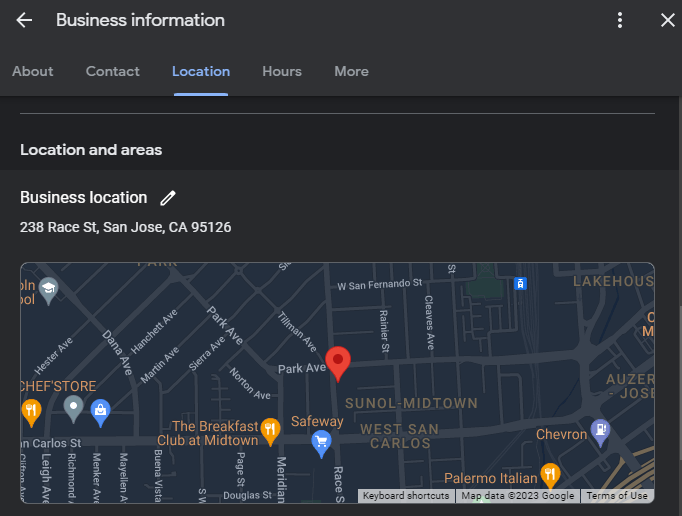Open Keyboard shortcuts on the map
The height and width of the screenshot is (516, 682).
point(406,496)
